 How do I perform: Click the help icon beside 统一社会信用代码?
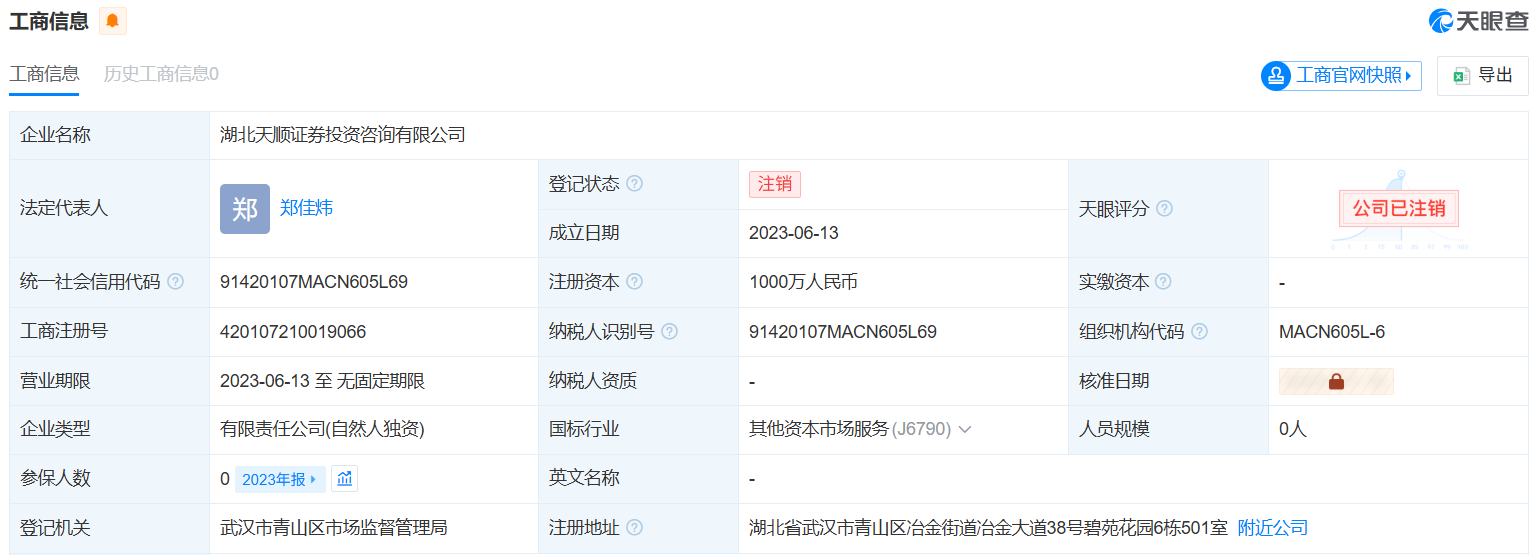click(x=176, y=282)
